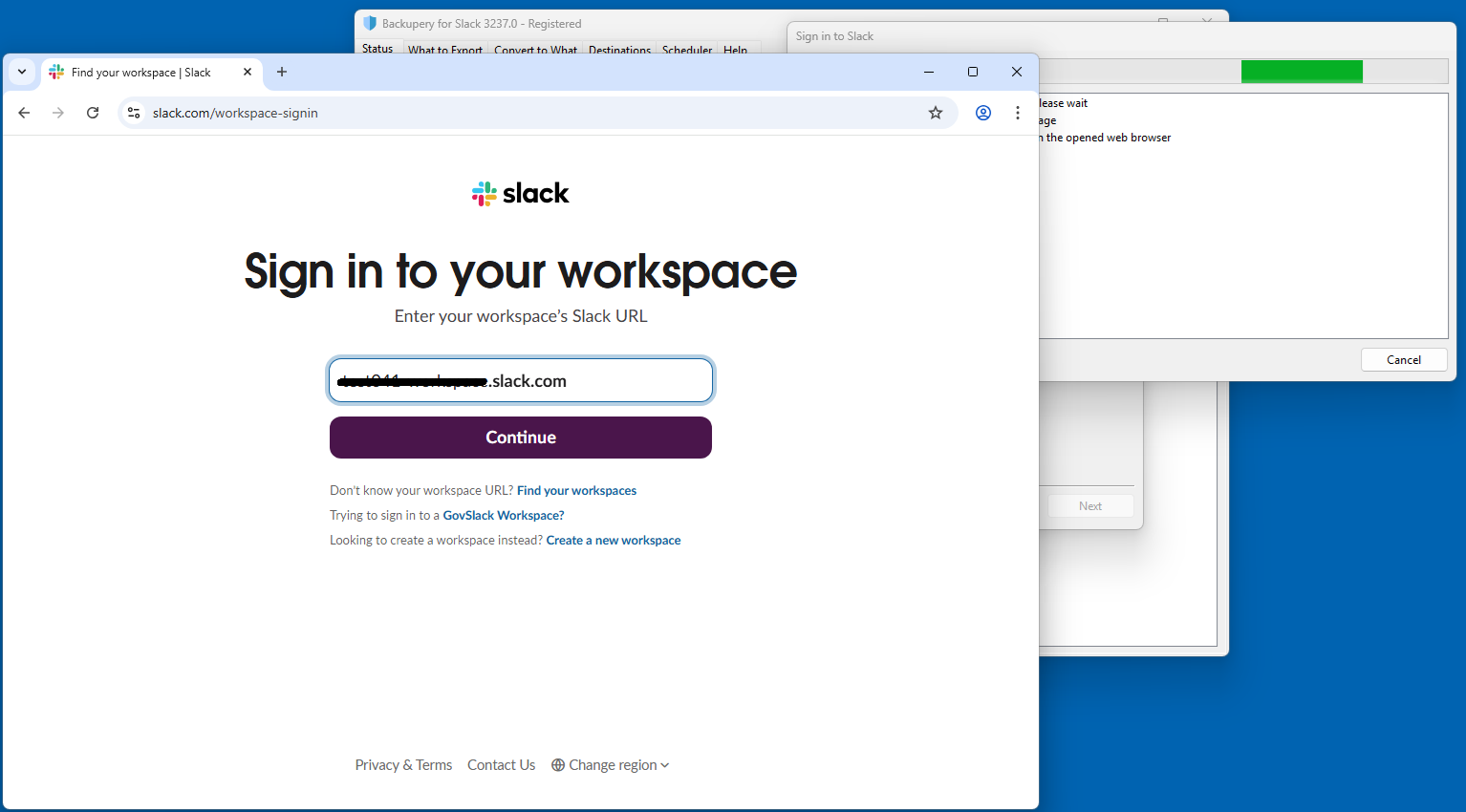Open the Help menu in Backupery
The image size is (1466, 812).
tap(735, 50)
